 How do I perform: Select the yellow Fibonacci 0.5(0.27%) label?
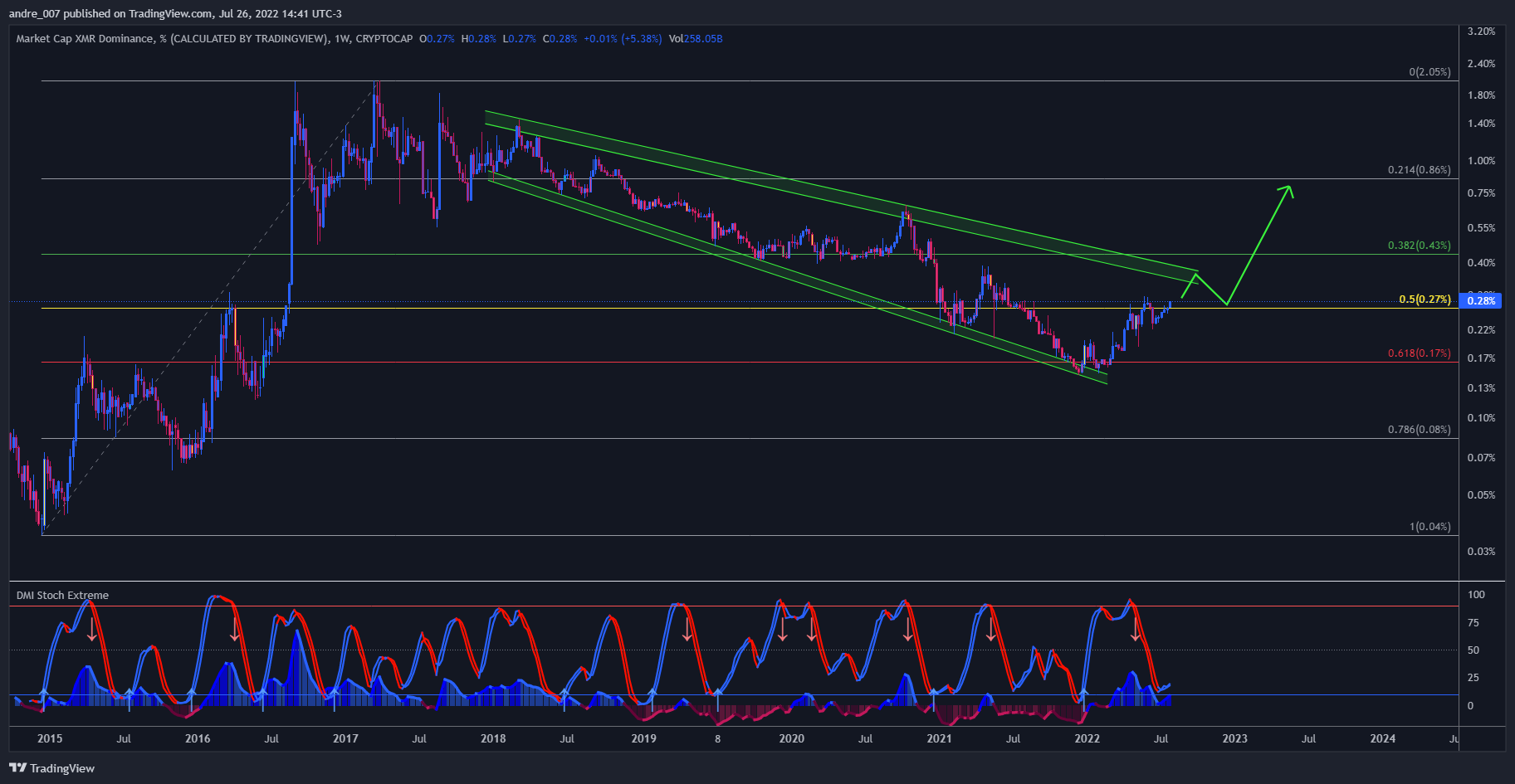[1425, 299]
